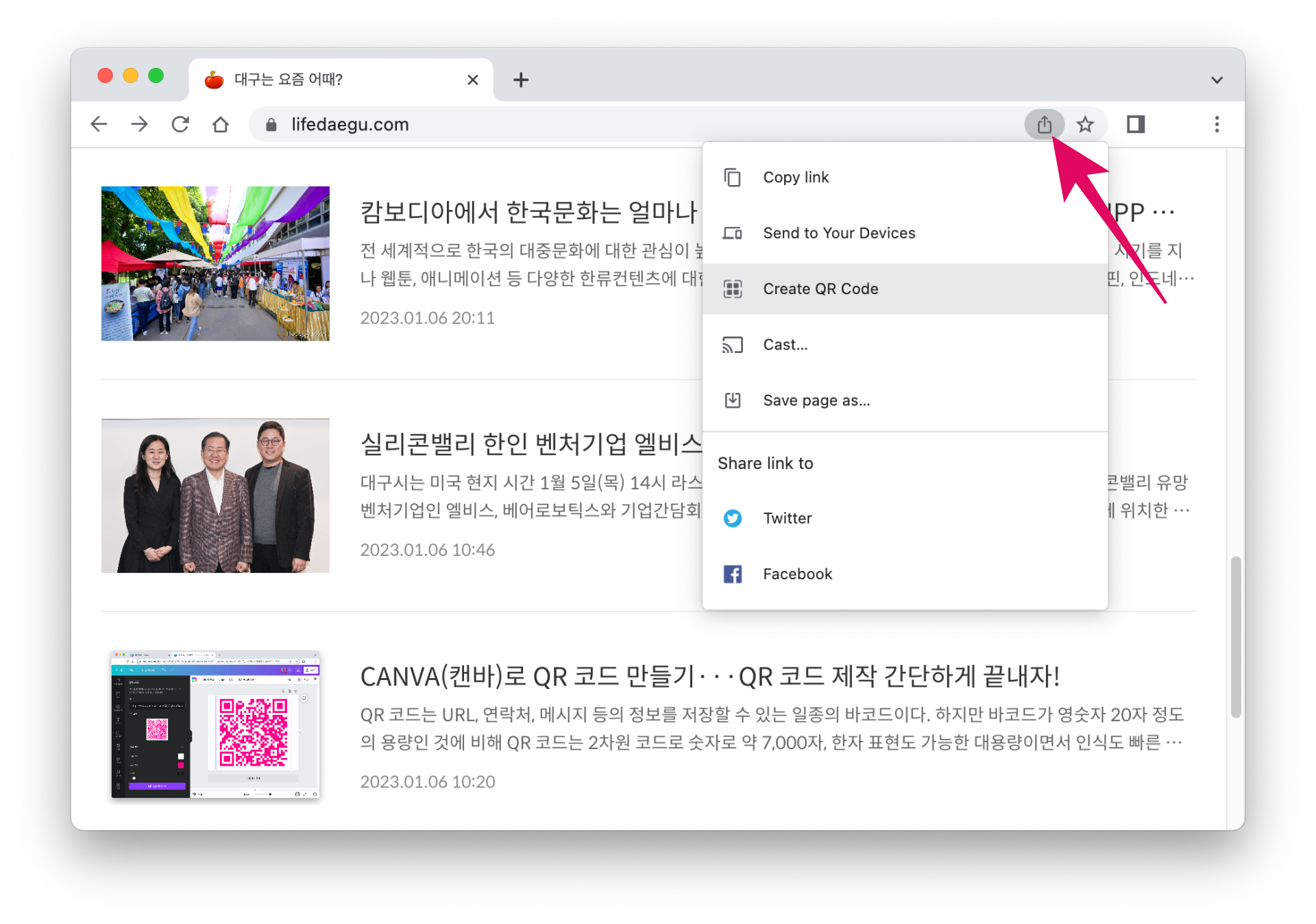Viewport: 1316px width, 924px height.
Task: Go to the home page icon
Action: [221, 124]
